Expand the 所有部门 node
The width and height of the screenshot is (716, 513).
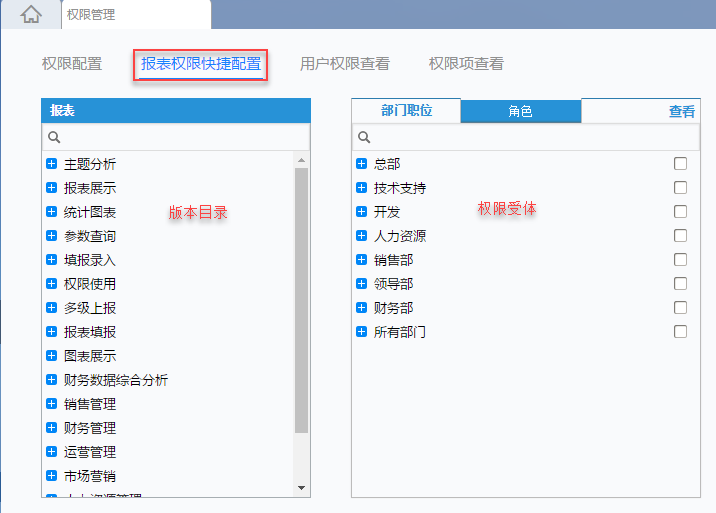pos(362,332)
